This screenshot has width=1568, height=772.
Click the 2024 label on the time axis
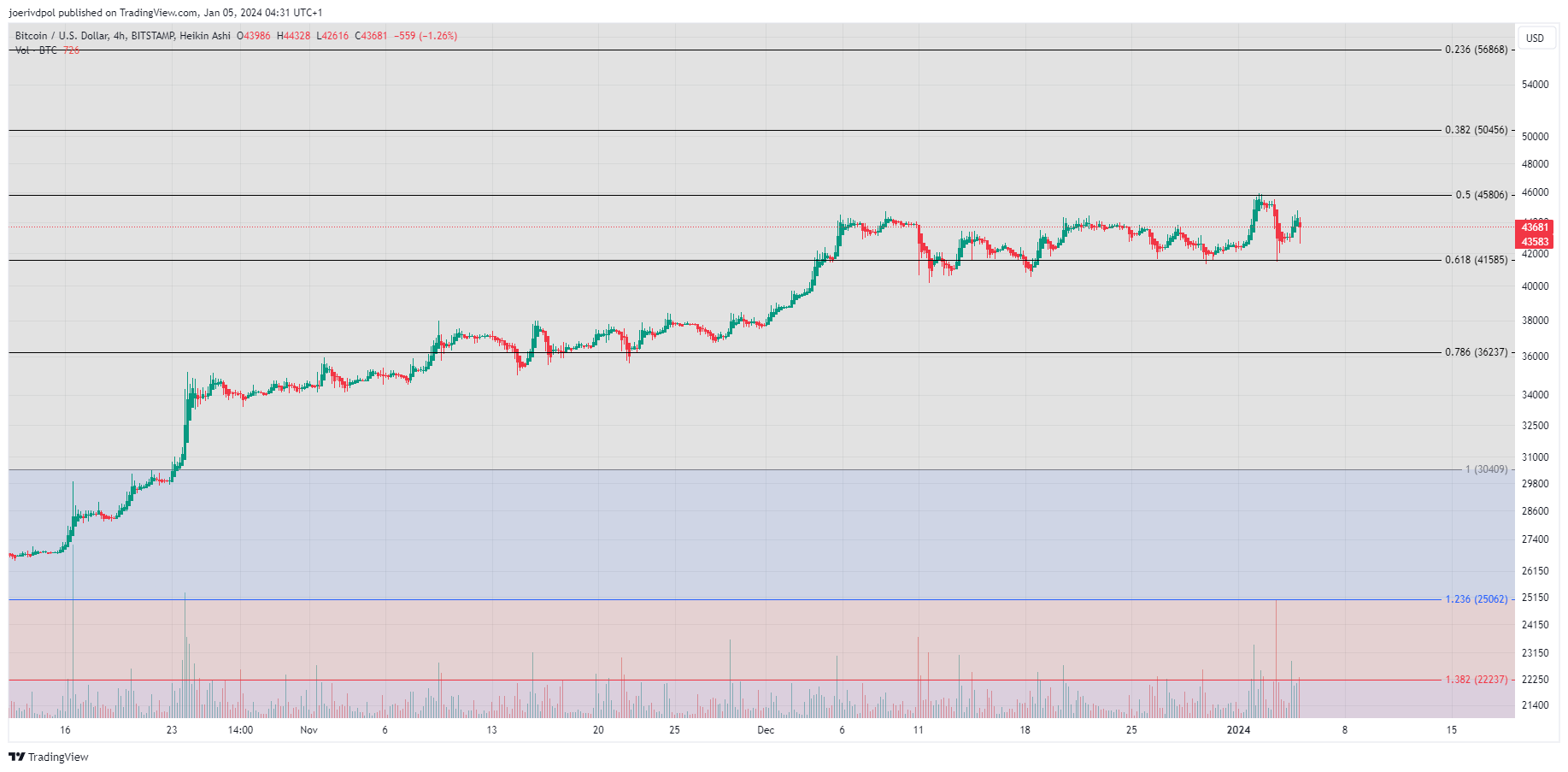(1238, 730)
